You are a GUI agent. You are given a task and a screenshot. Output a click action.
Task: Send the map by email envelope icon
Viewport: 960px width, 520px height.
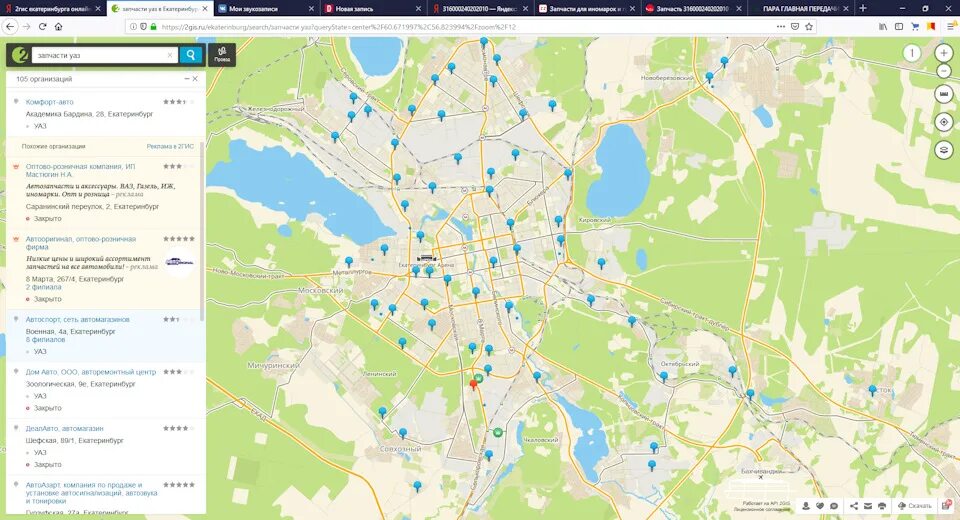868,506
